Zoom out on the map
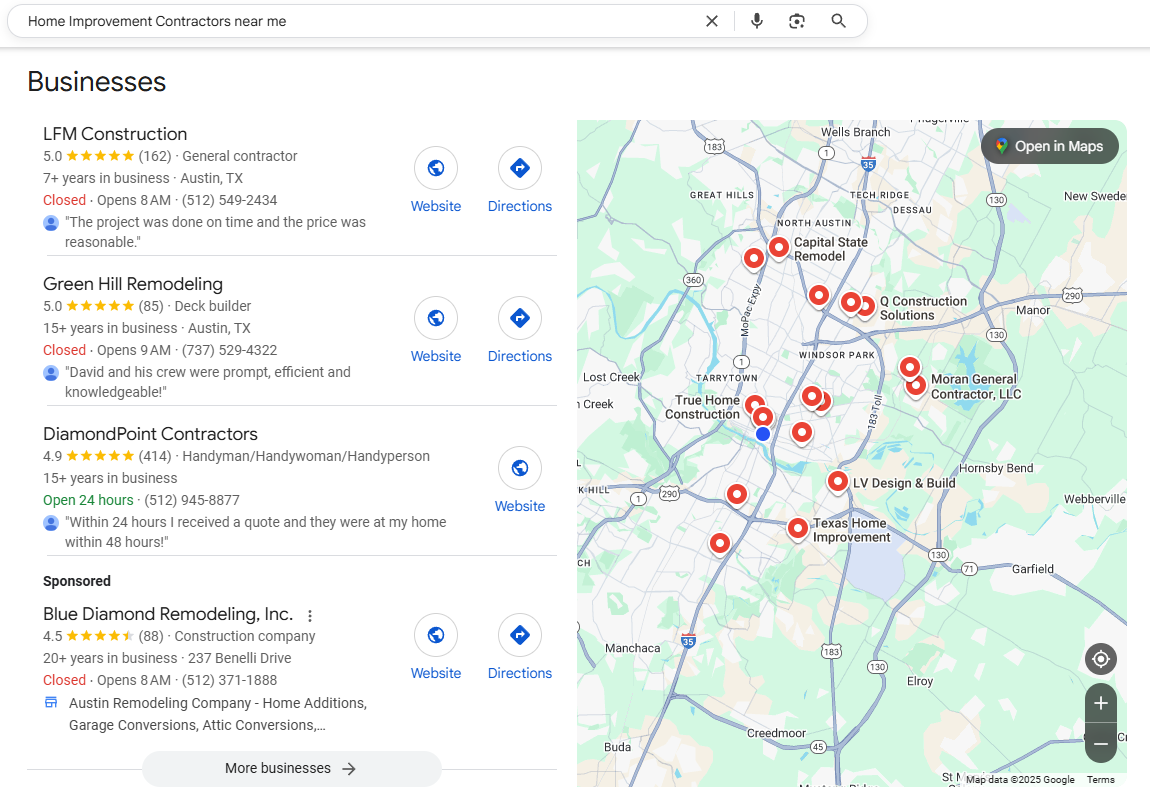 point(1101,744)
